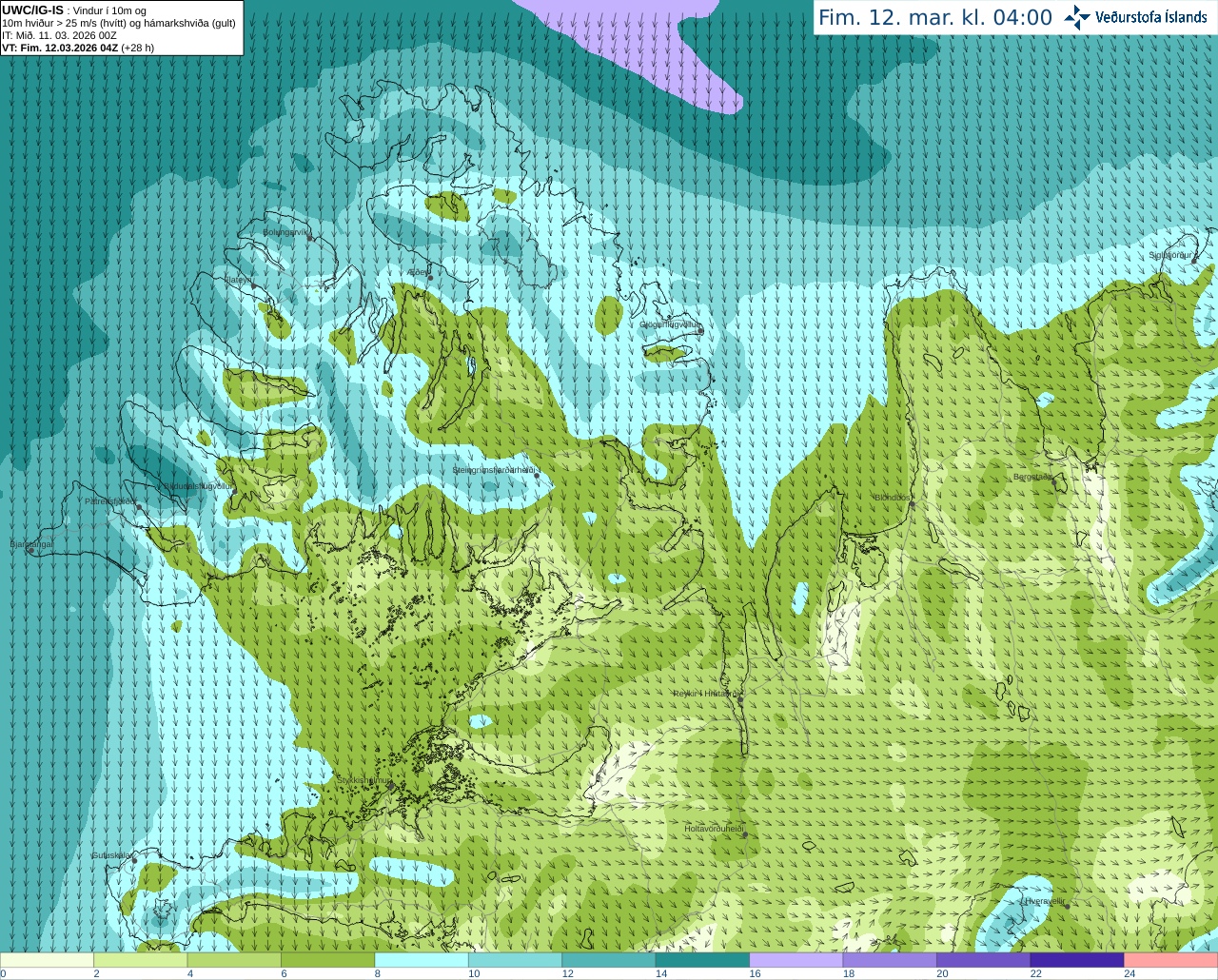The width and height of the screenshot is (1218, 980).
Task: Click the Stykkishólmur station label
Action: click(x=363, y=779)
